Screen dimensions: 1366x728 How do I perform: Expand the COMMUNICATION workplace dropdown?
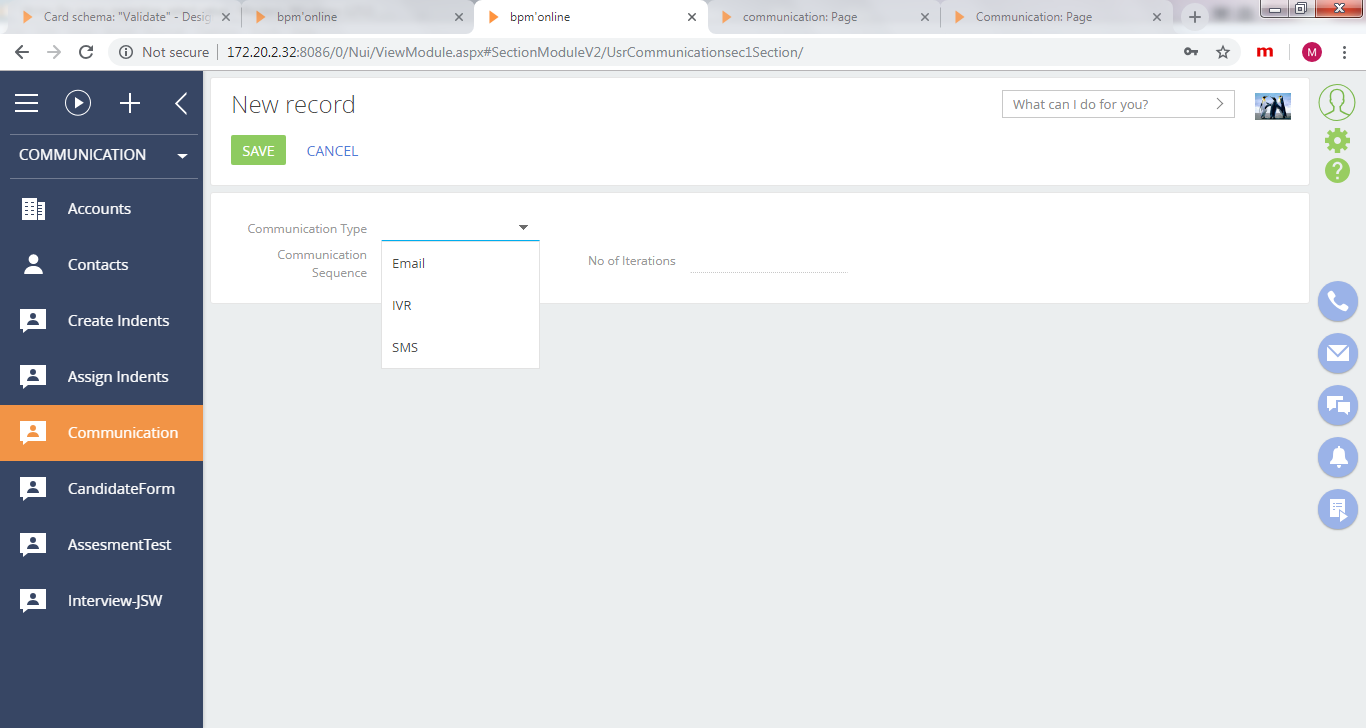(x=182, y=156)
